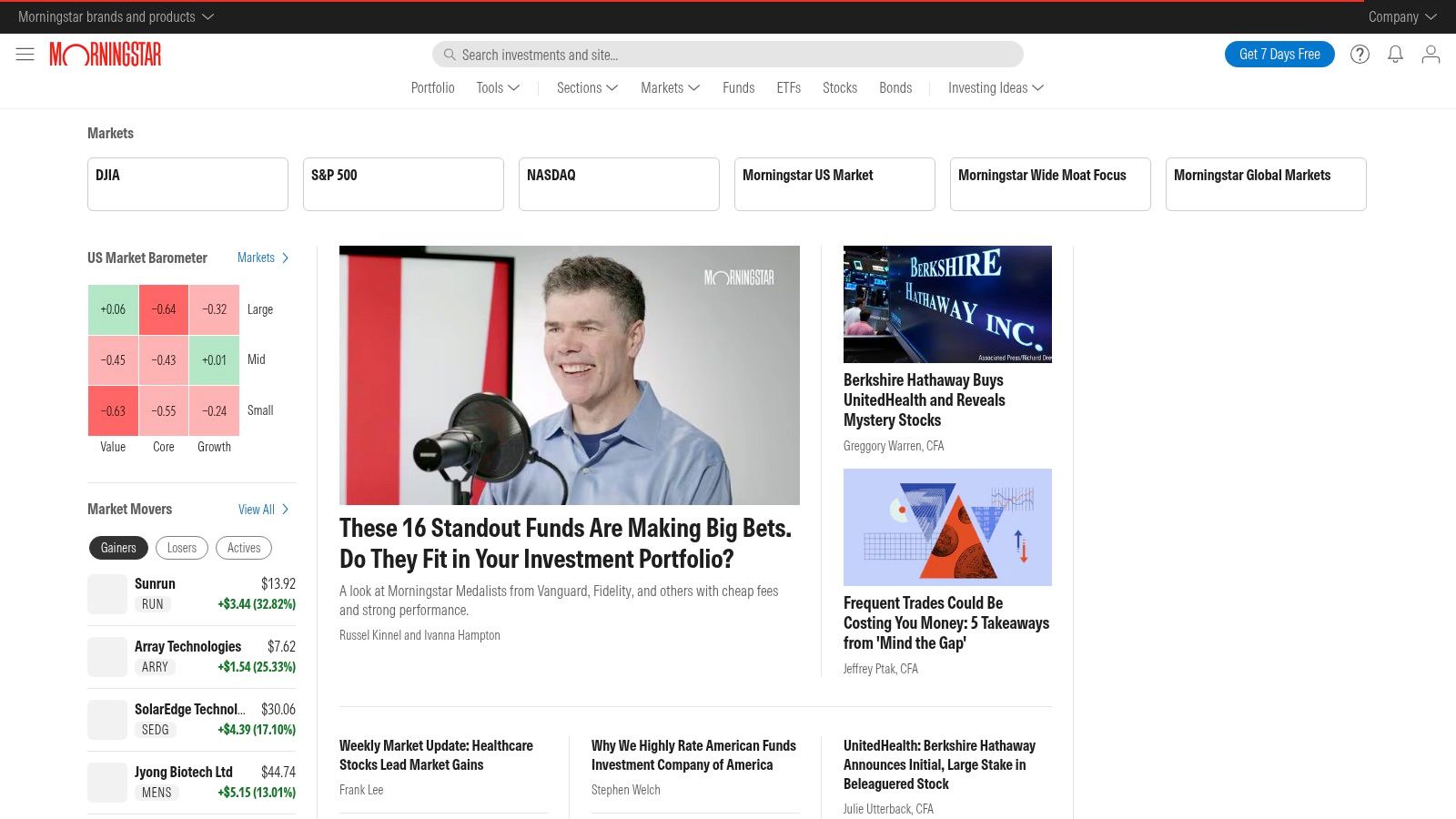This screenshot has height=819, width=1456.
Task: Open Array Technologies stock entry
Action: [x=192, y=657]
